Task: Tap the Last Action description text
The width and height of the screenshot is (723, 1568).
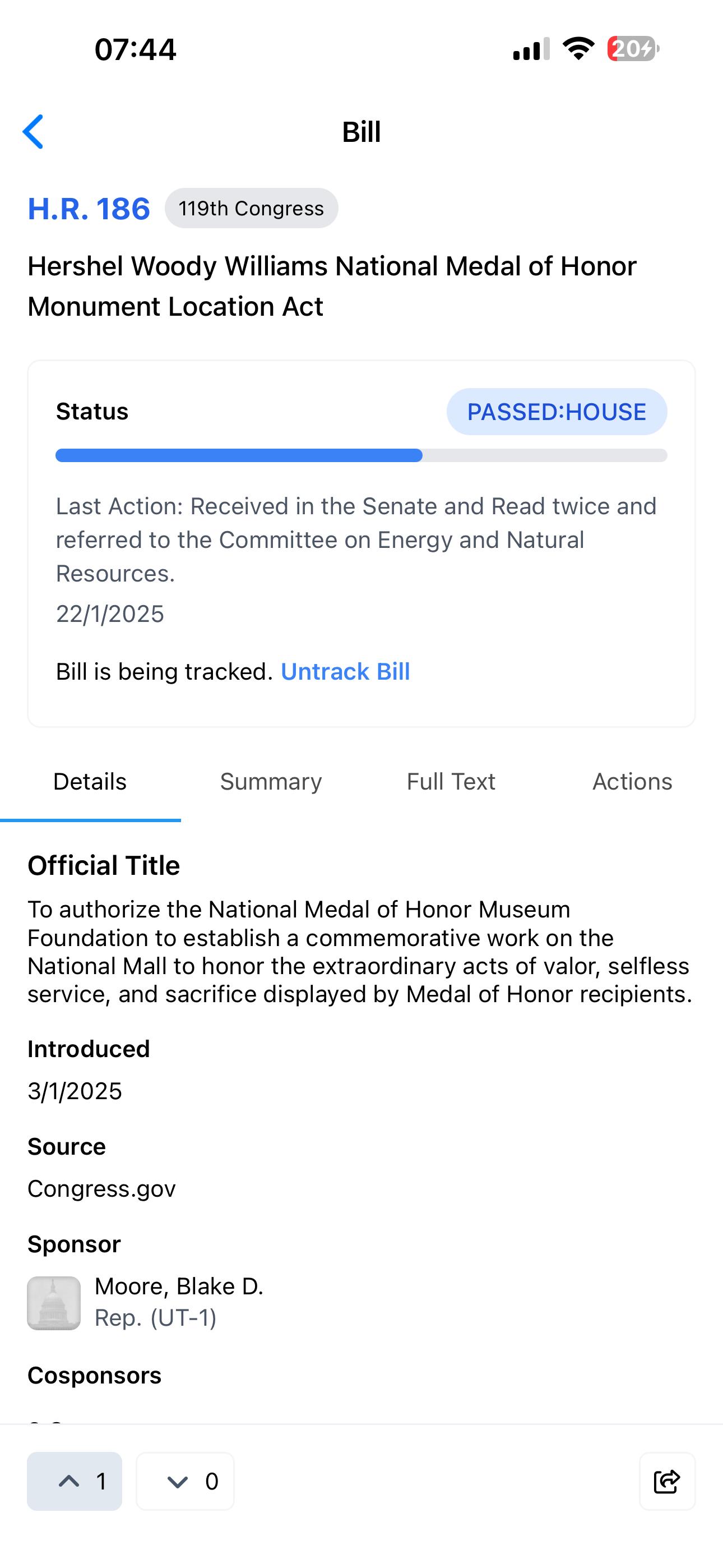Action: coord(356,539)
